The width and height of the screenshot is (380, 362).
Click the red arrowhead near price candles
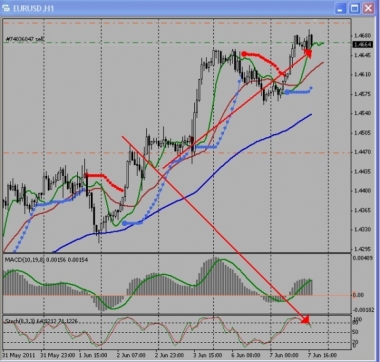(x=308, y=53)
